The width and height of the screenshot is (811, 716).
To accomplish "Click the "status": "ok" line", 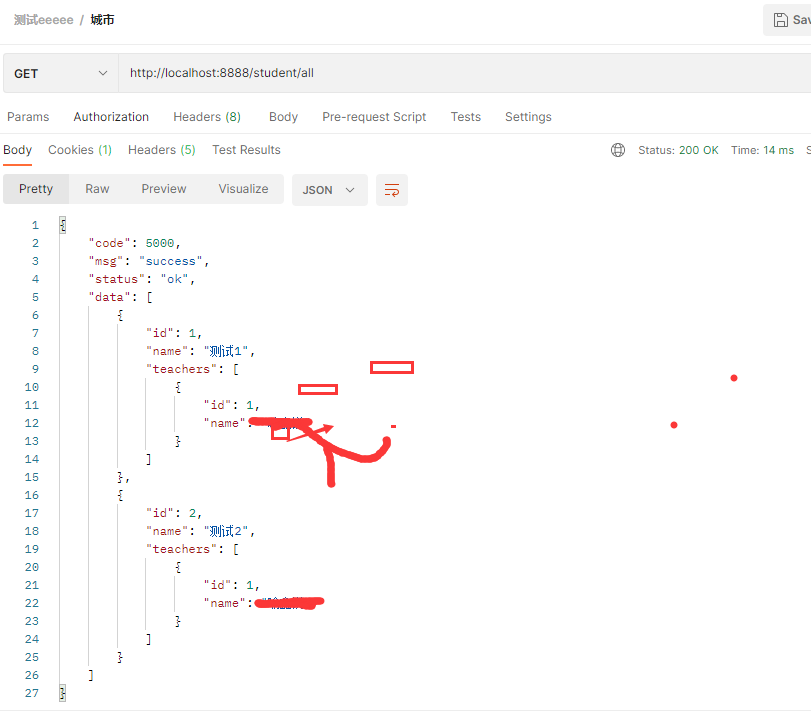I will [x=141, y=279].
